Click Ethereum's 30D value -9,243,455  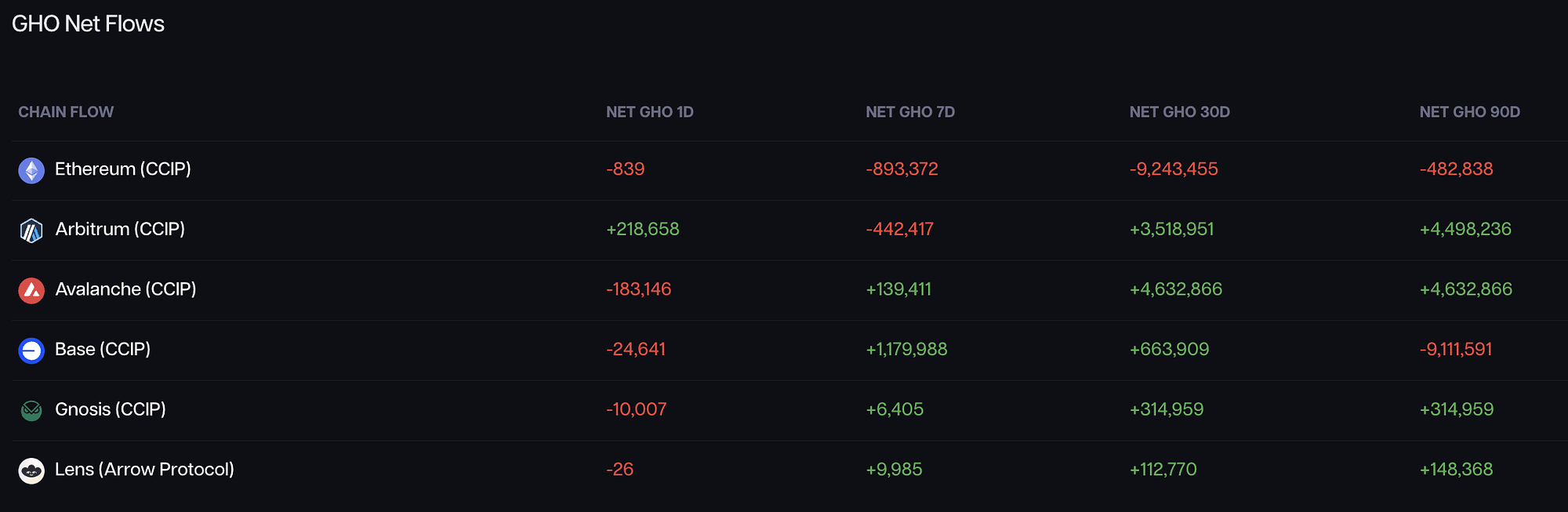[x=1173, y=169]
